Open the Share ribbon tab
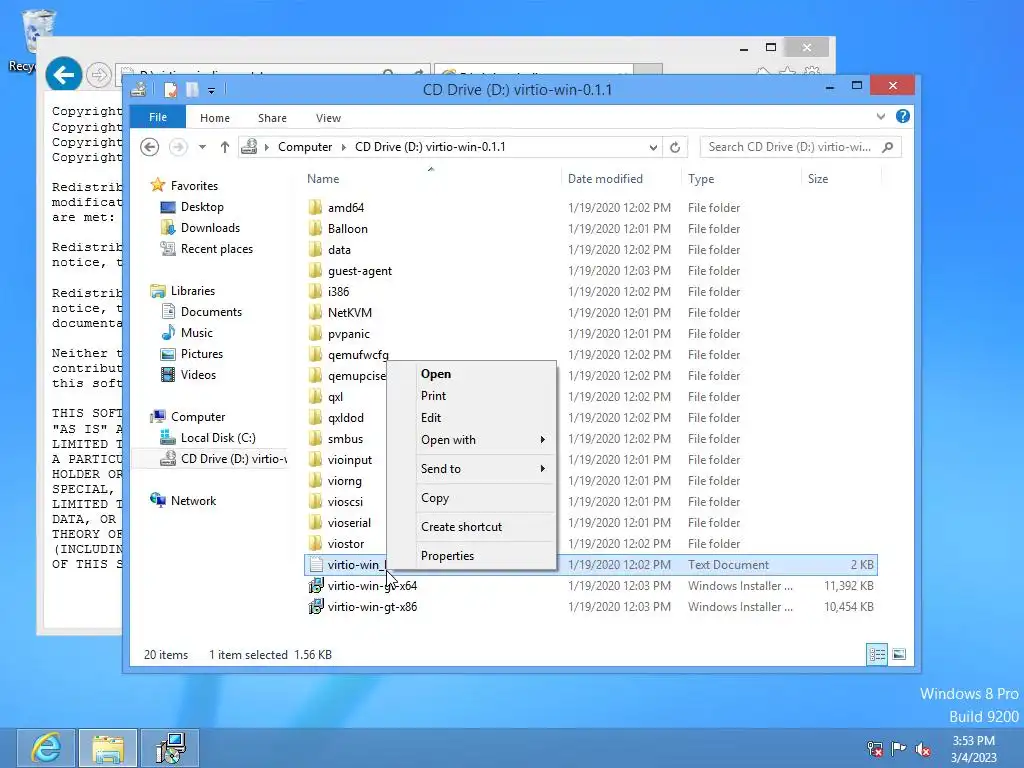The height and width of the screenshot is (768, 1024). coord(272,118)
